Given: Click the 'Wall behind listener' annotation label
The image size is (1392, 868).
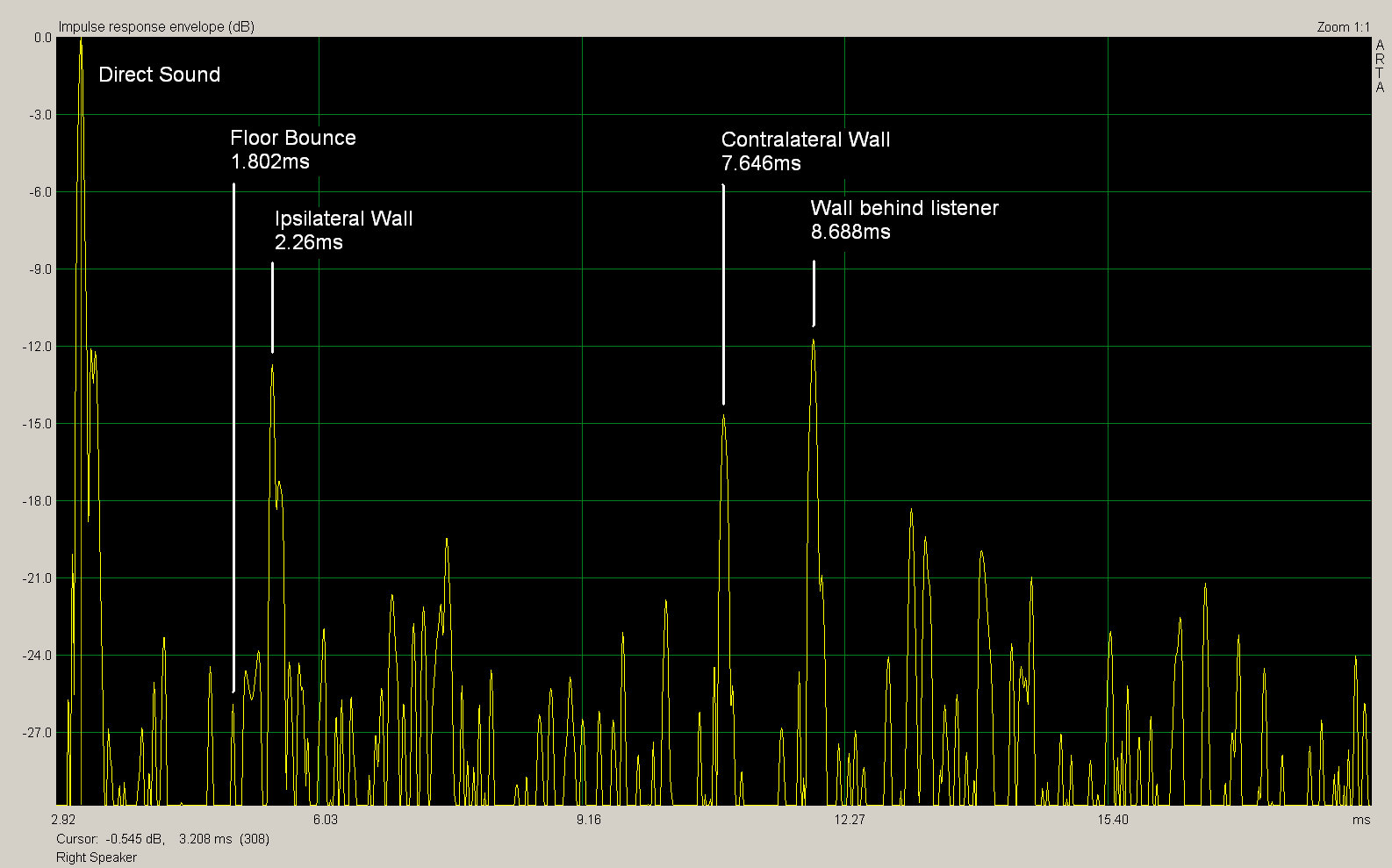Looking at the screenshot, I should [x=905, y=208].
